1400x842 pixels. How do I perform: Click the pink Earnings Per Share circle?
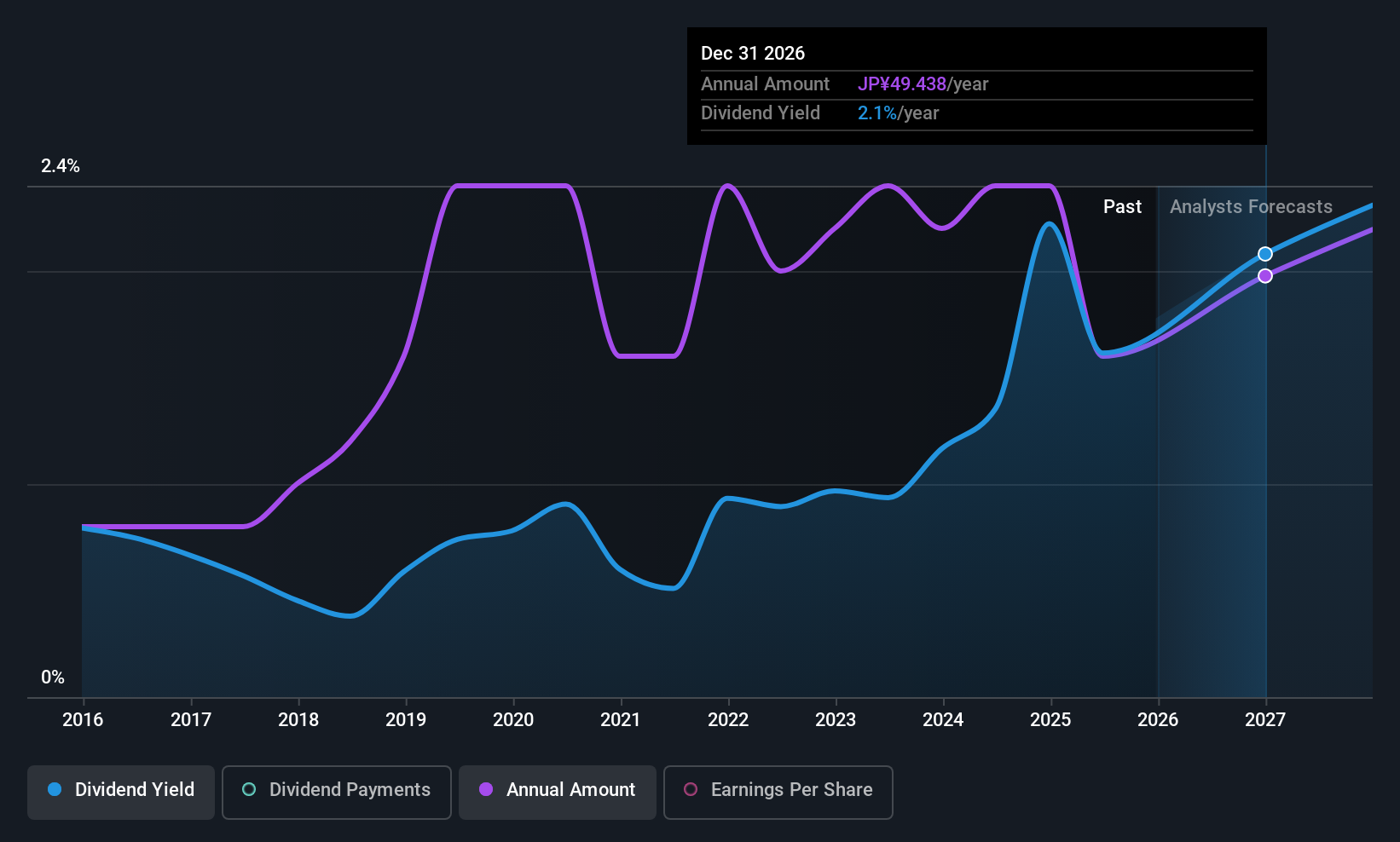pos(691,790)
